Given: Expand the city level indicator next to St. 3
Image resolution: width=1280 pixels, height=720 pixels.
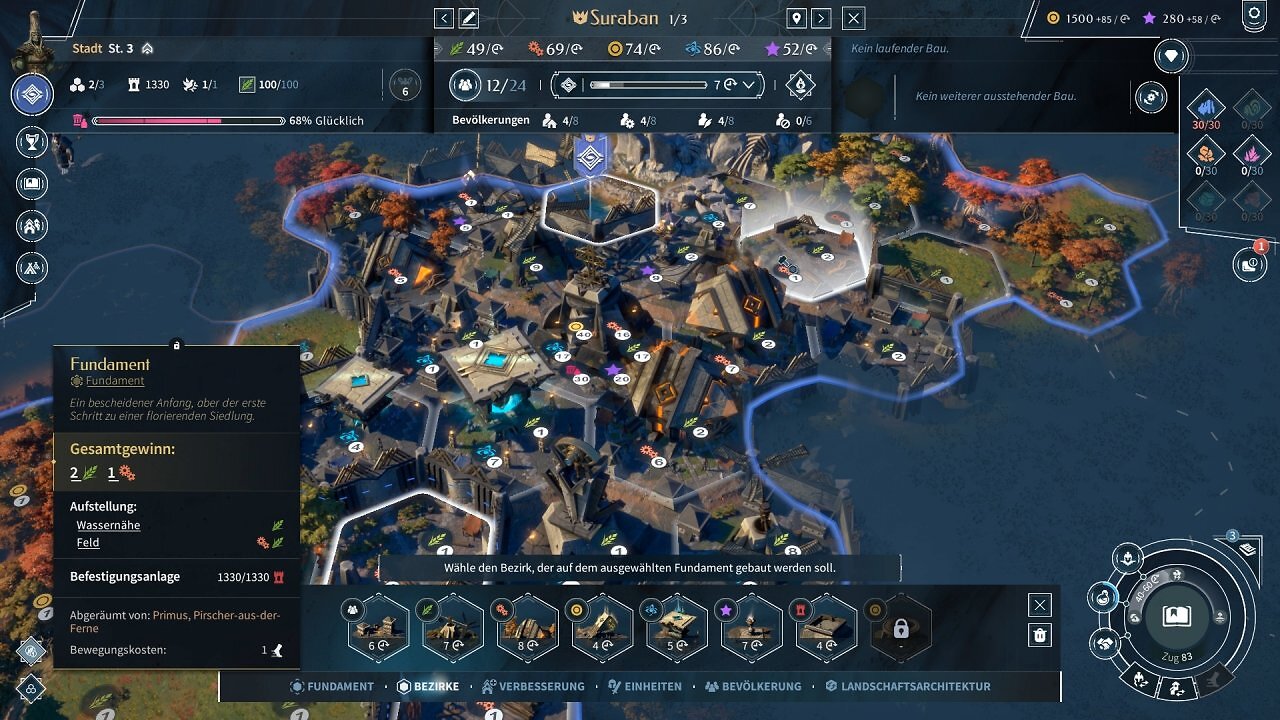Looking at the screenshot, I should 147,48.
